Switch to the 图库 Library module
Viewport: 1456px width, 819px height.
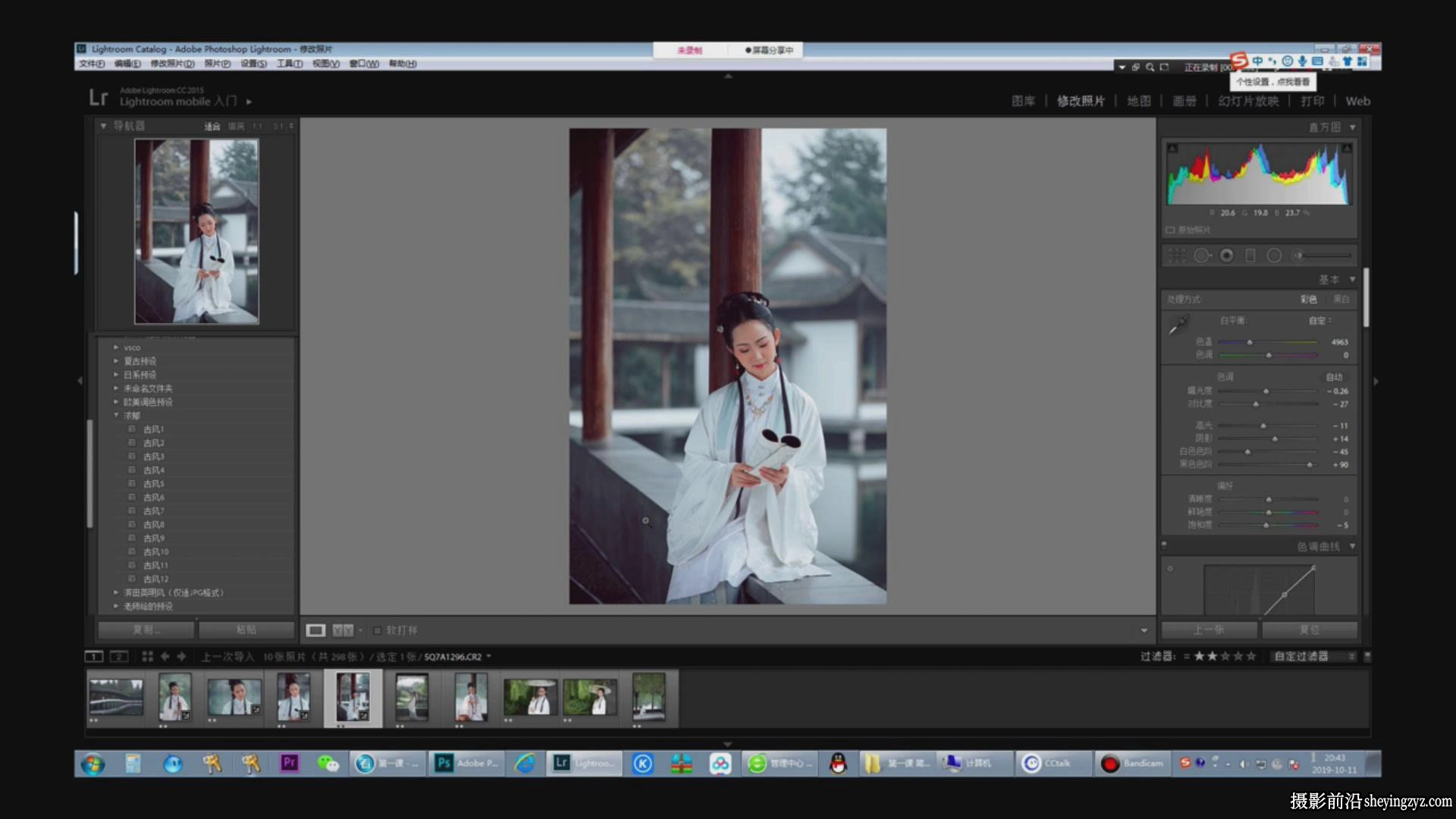1023,101
